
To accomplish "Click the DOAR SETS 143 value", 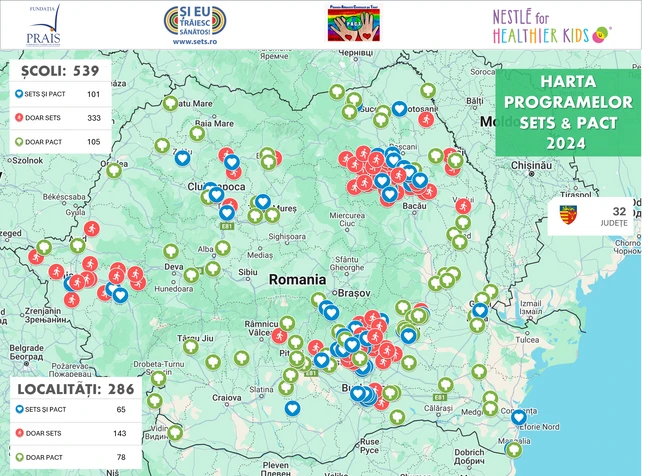I will tap(120, 433).
